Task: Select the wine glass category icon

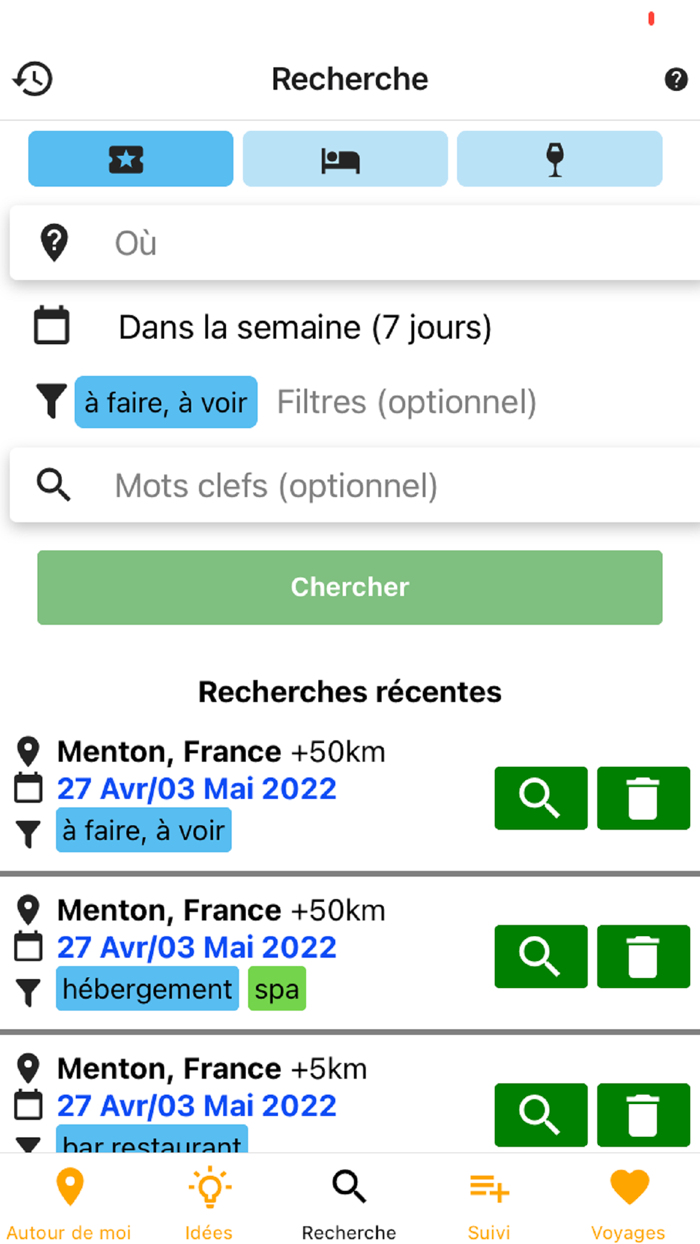Action: click(x=559, y=158)
